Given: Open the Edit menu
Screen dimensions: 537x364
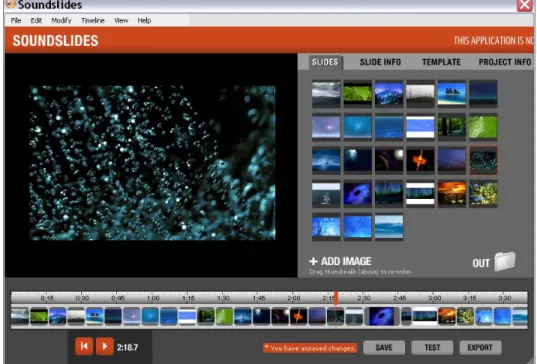Looking at the screenshot, I should (x=36, y=21).
